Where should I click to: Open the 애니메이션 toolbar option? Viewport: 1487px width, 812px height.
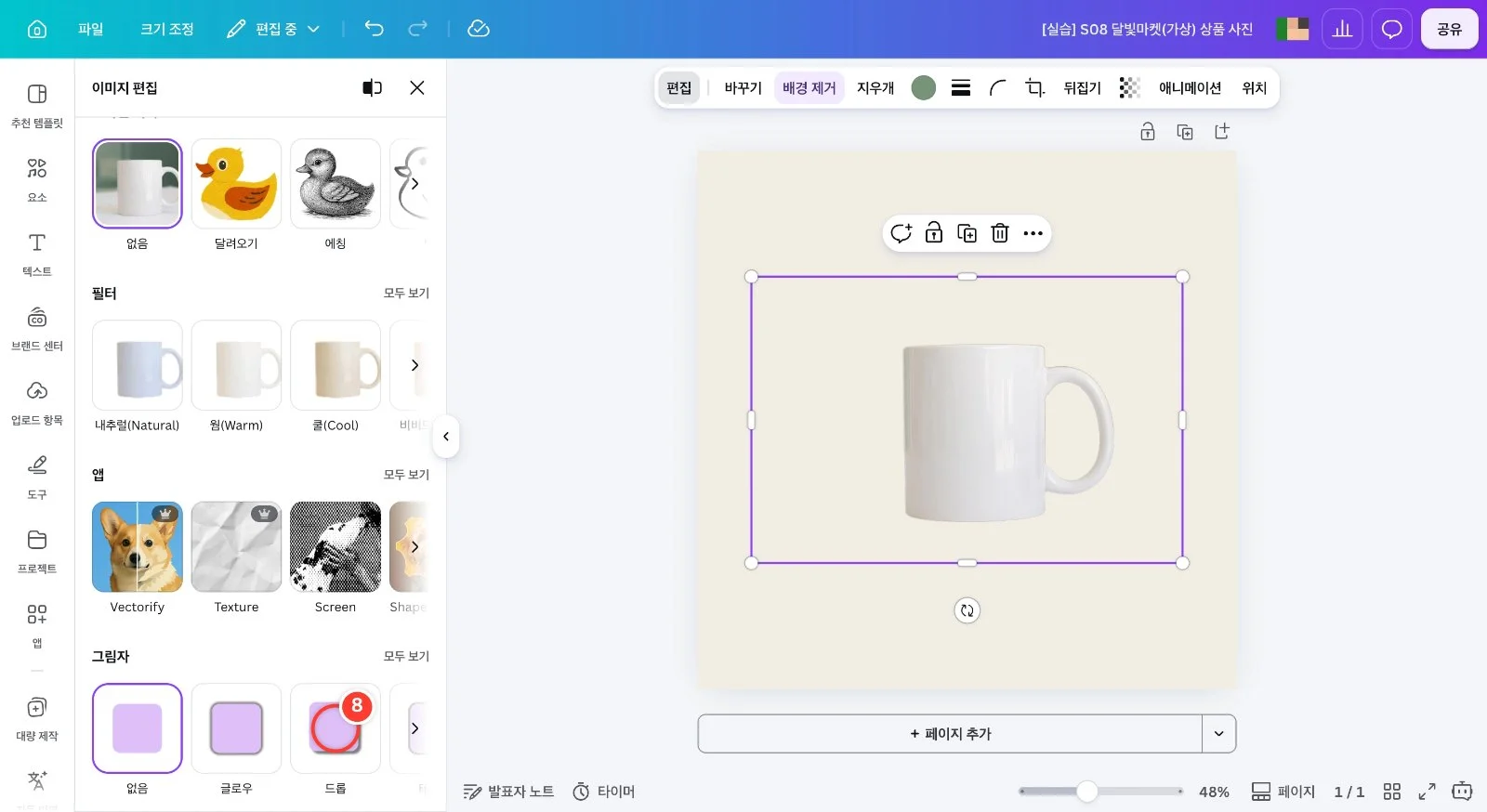(x=1190, y=88)
